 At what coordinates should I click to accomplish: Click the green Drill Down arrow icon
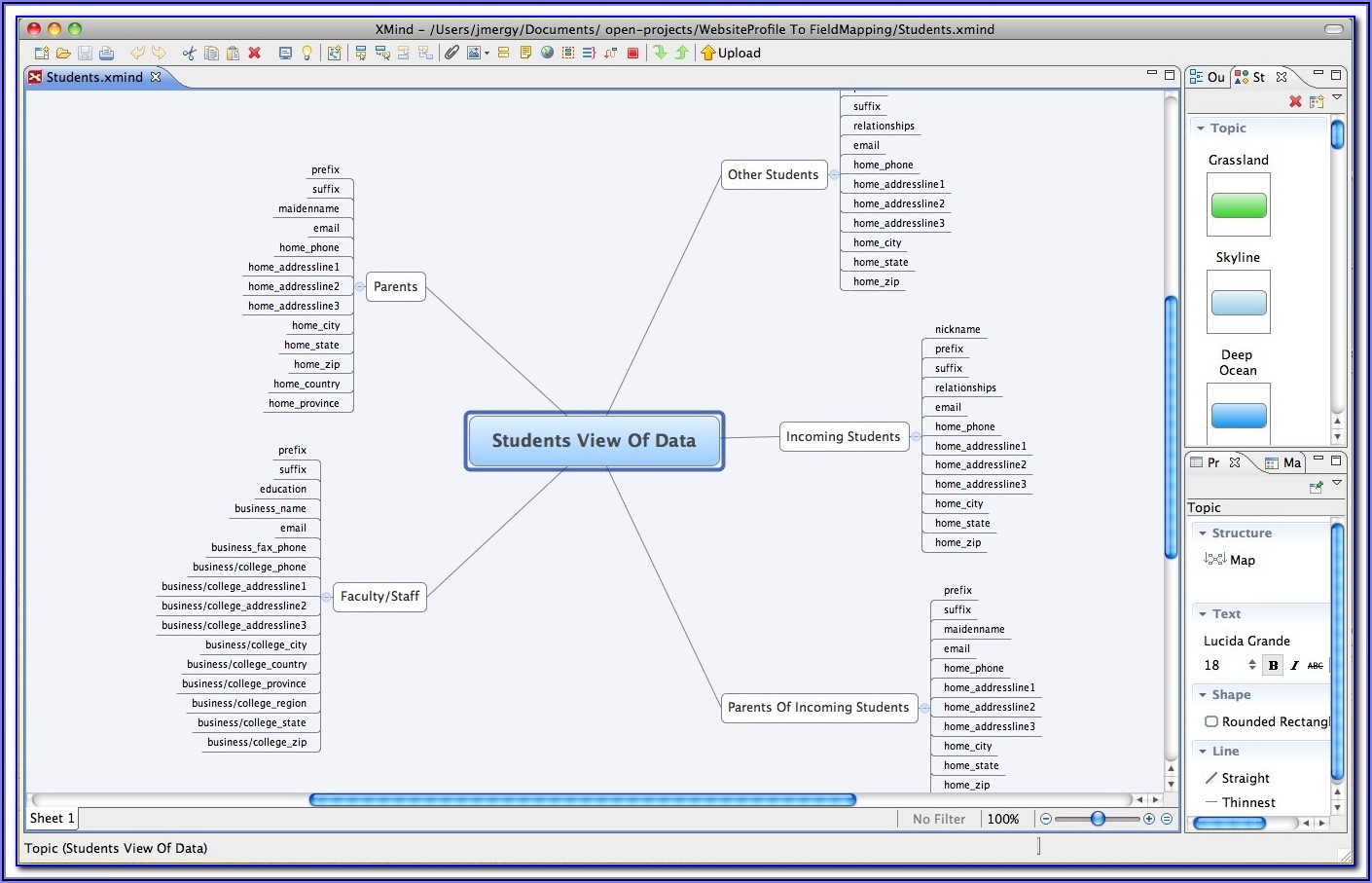click(660, 54)
